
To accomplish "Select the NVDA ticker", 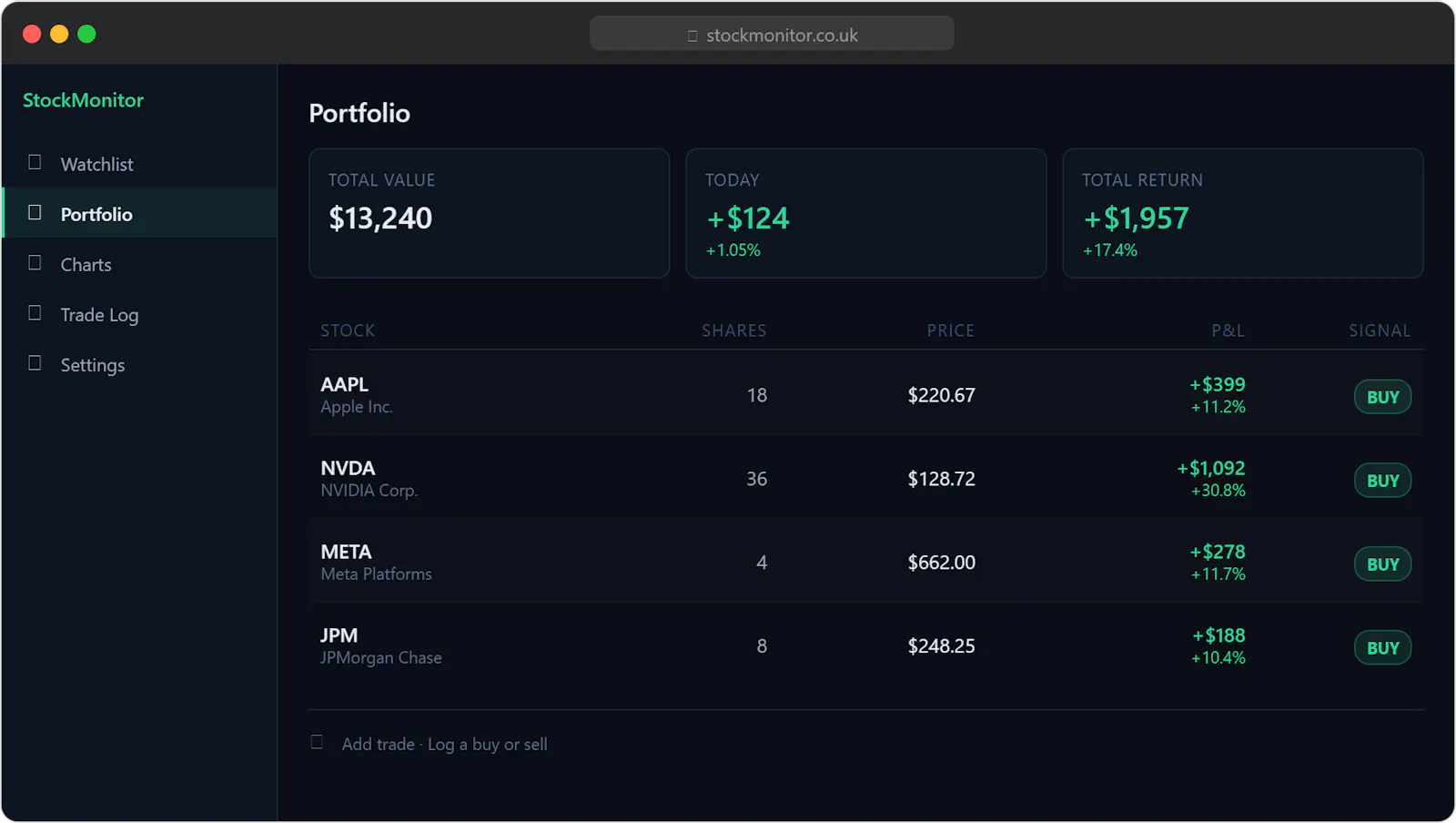I will click(x=348, y=468).
